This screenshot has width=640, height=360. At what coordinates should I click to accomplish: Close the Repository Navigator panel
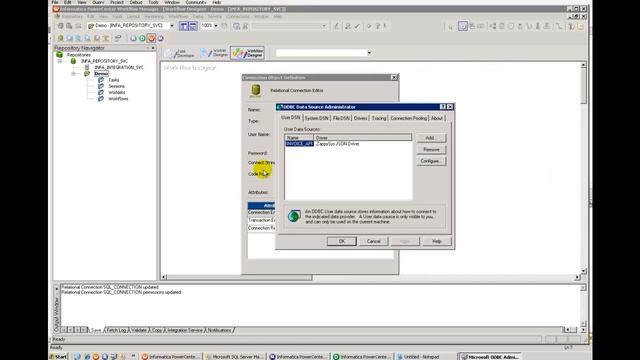pos(153,48)
